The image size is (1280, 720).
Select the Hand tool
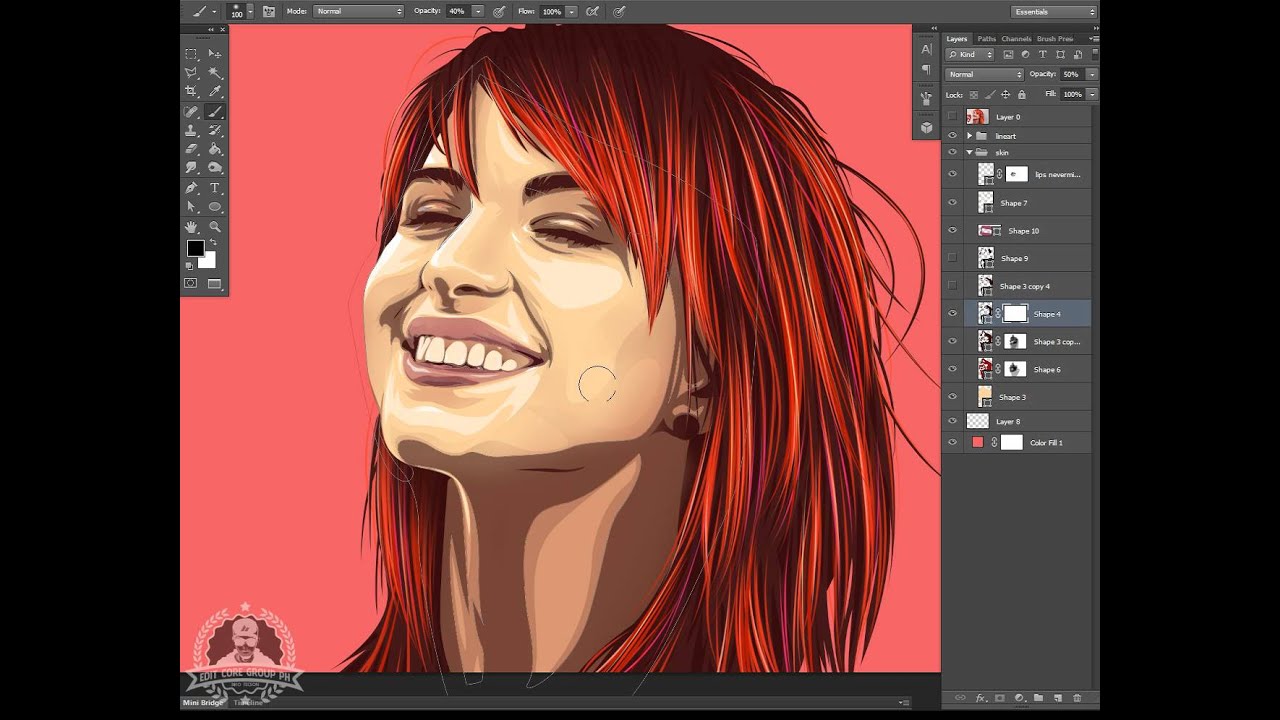pos(191,227)
